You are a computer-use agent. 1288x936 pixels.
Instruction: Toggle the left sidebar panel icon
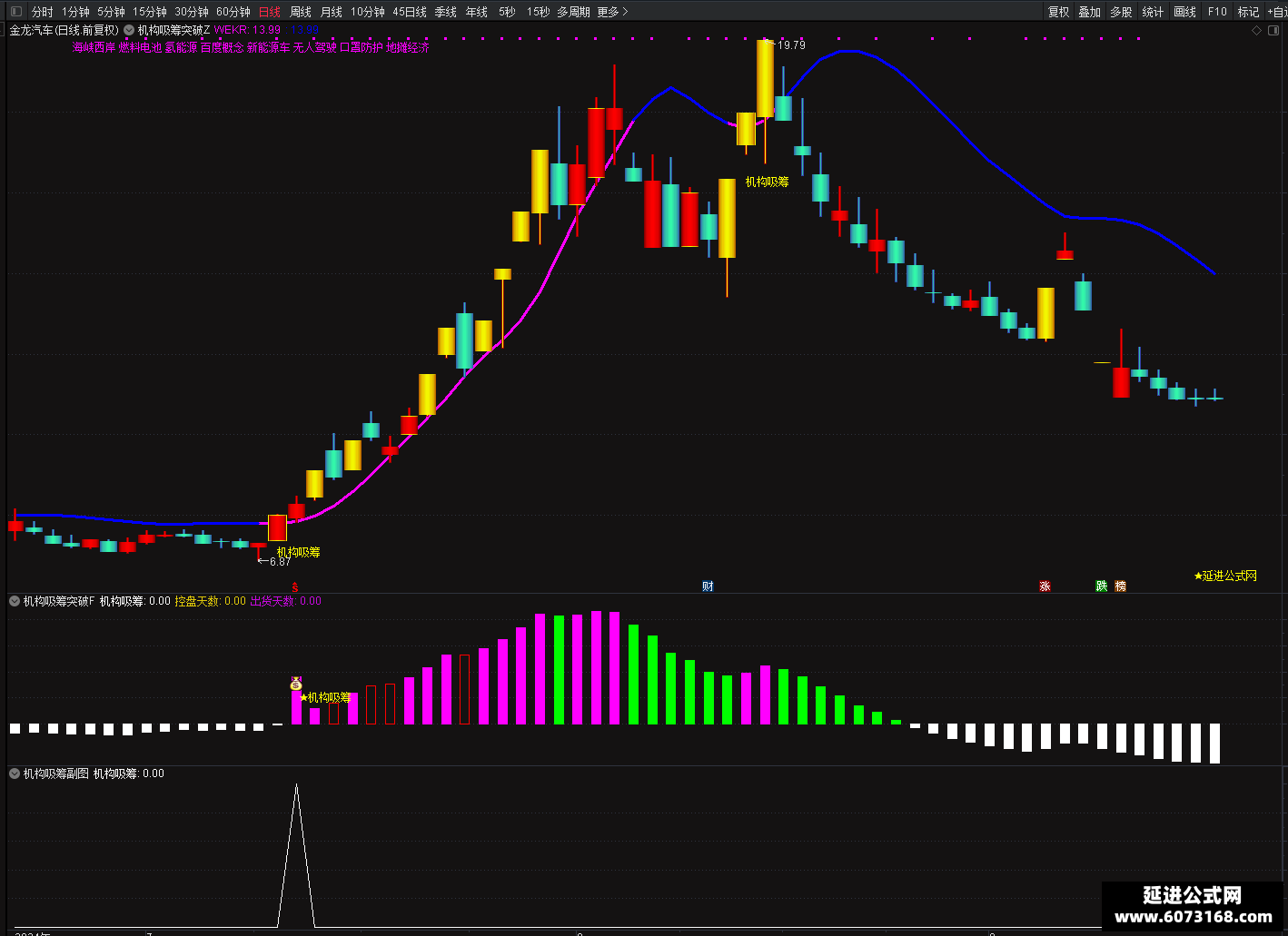click(15, 12)
